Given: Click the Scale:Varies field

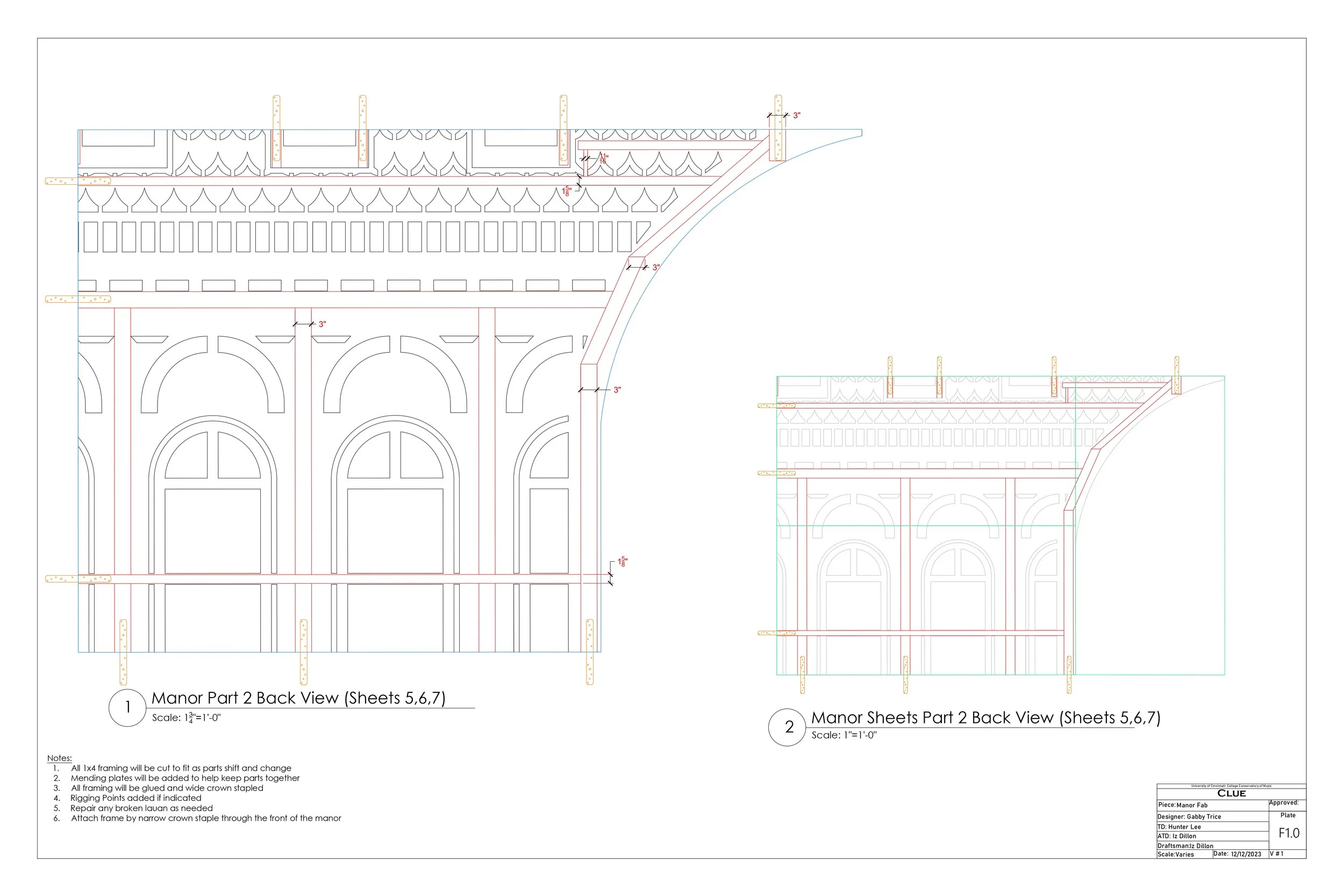Looking at the screenshot, I should point(1175,855).
